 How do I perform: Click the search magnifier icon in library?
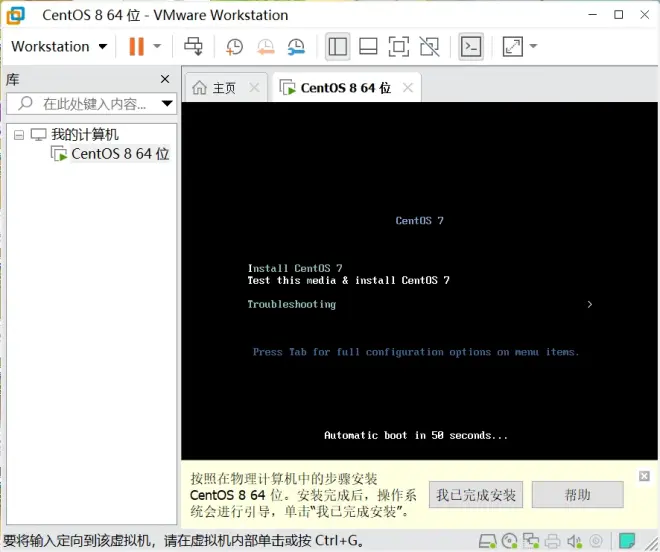coord(25,103)
